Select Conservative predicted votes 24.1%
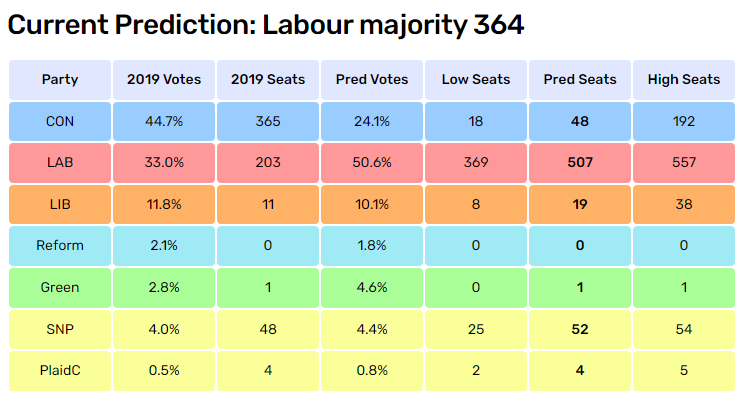 pyautogui.click(x=372, y=121)
